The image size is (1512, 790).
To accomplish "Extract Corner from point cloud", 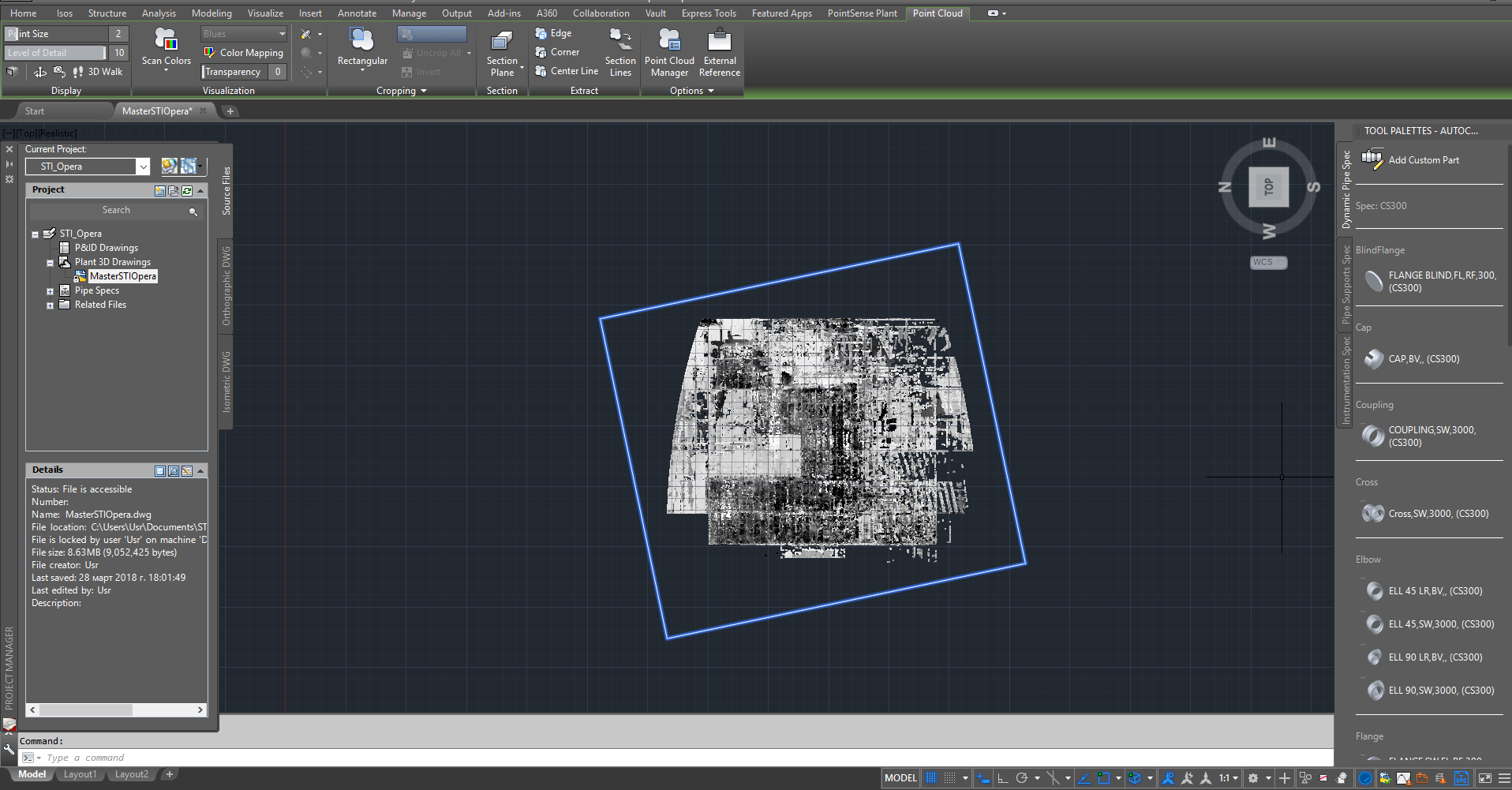I will (x=557, y=52).
